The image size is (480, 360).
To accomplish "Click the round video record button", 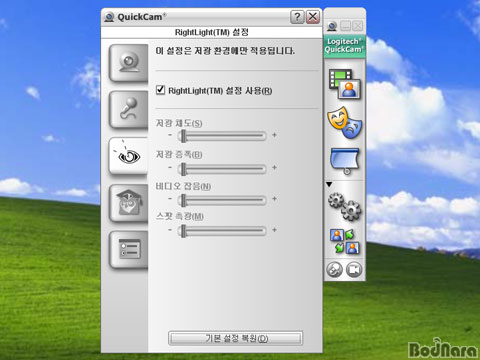I will click(x=354, y=270).
